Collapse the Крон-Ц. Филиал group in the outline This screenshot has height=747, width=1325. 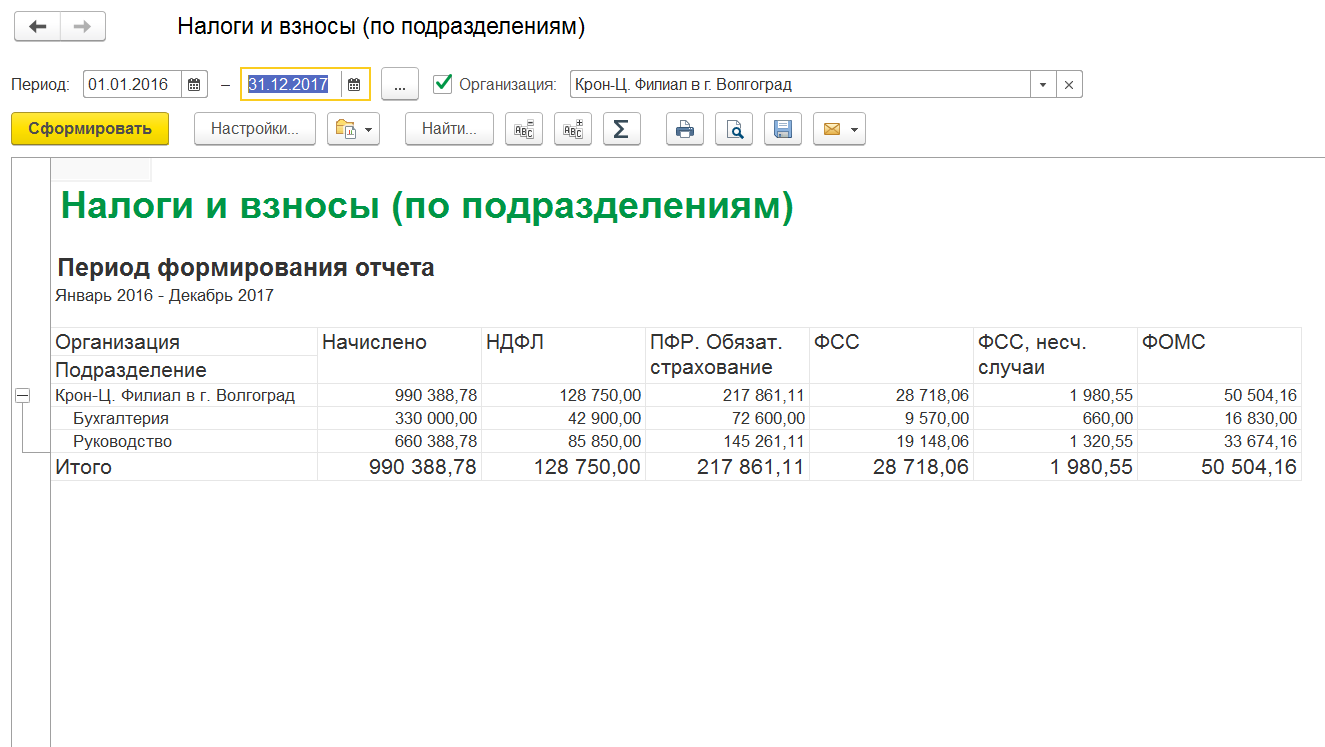(22, 397)
